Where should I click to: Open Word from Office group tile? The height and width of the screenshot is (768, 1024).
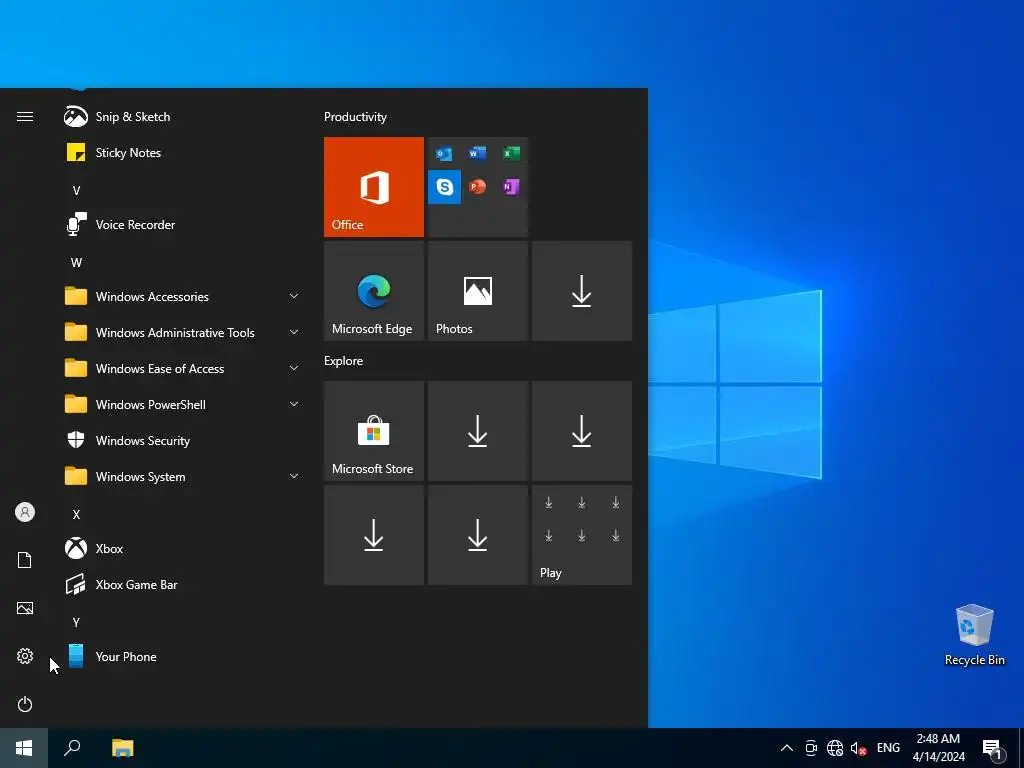click(x=477, y=153)
